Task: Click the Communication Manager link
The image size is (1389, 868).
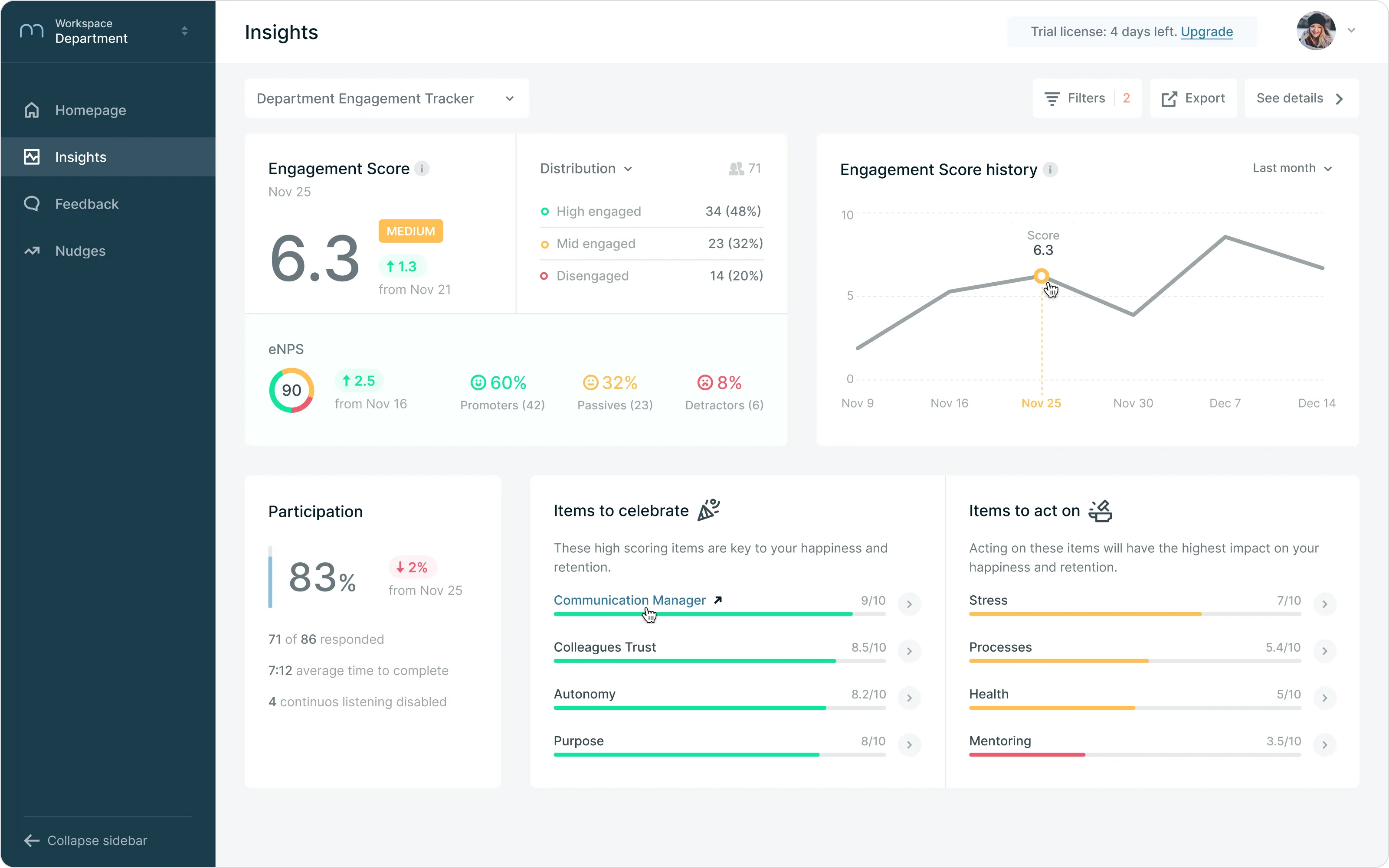Action: [629, 600]
